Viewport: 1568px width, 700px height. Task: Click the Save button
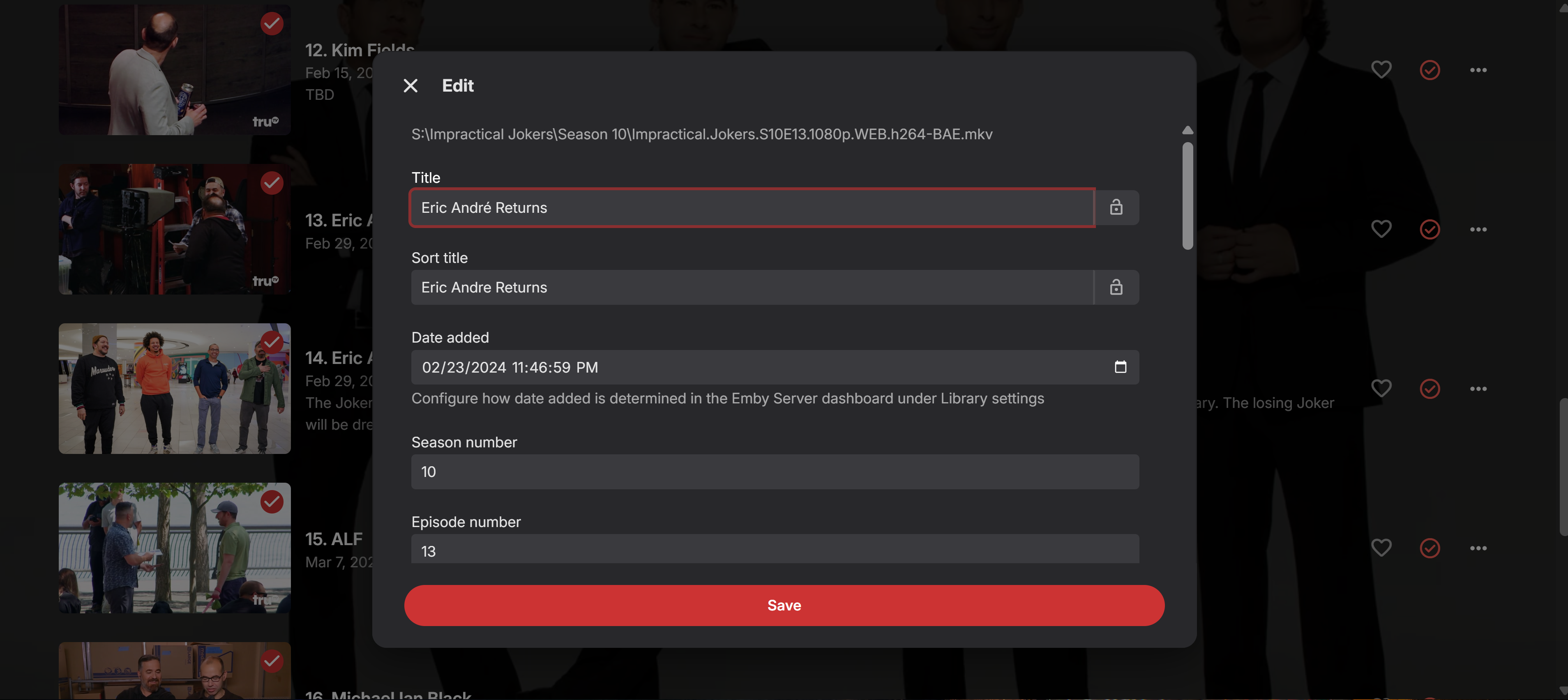pyautogui.click(x=784, y=605)
